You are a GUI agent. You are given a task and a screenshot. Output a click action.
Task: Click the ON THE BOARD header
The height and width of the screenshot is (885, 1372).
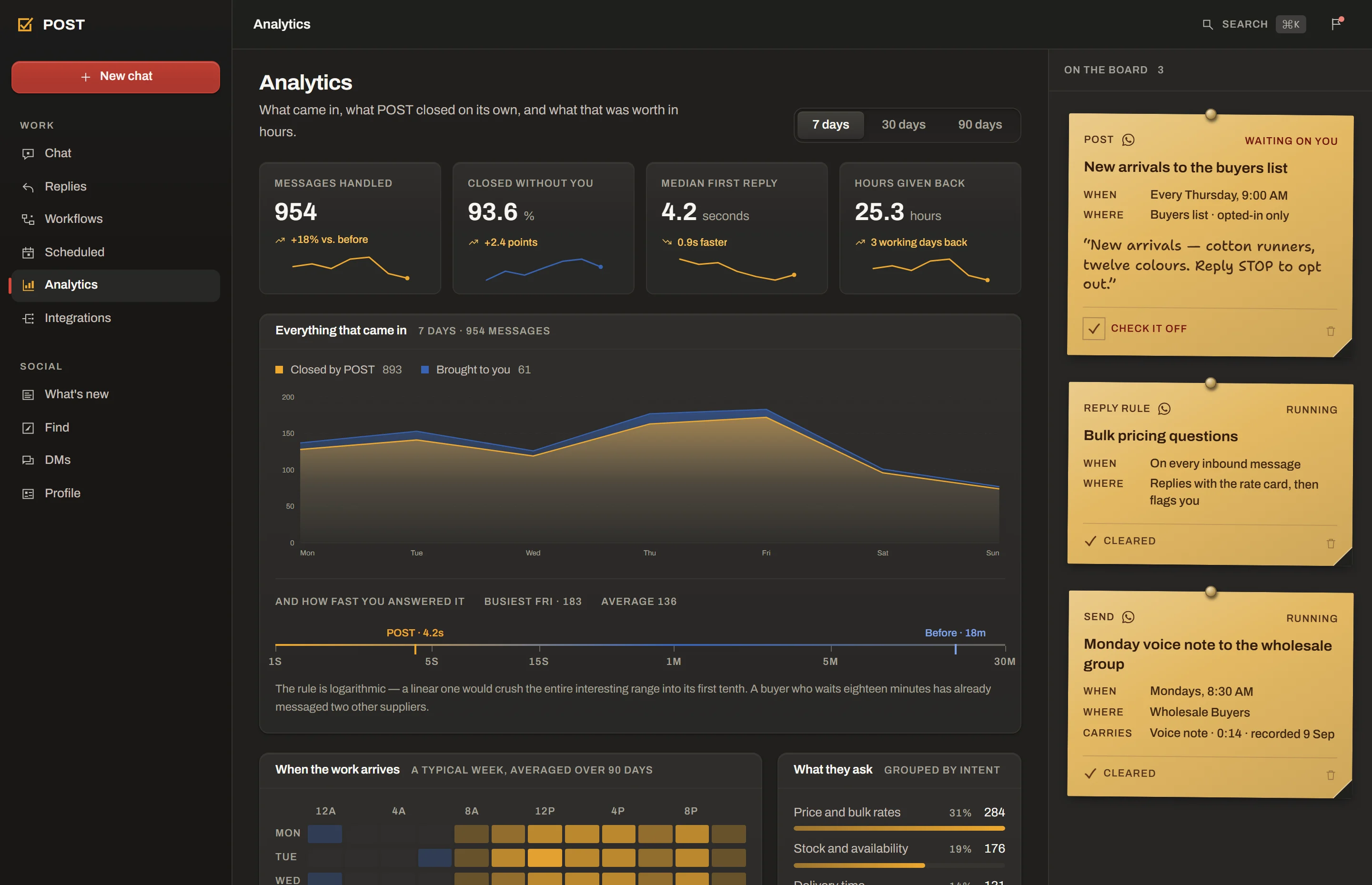coord(1113,70)
